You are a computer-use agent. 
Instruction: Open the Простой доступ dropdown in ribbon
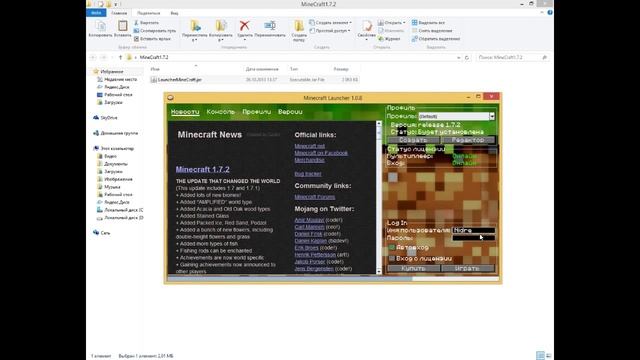coord(330,31)
